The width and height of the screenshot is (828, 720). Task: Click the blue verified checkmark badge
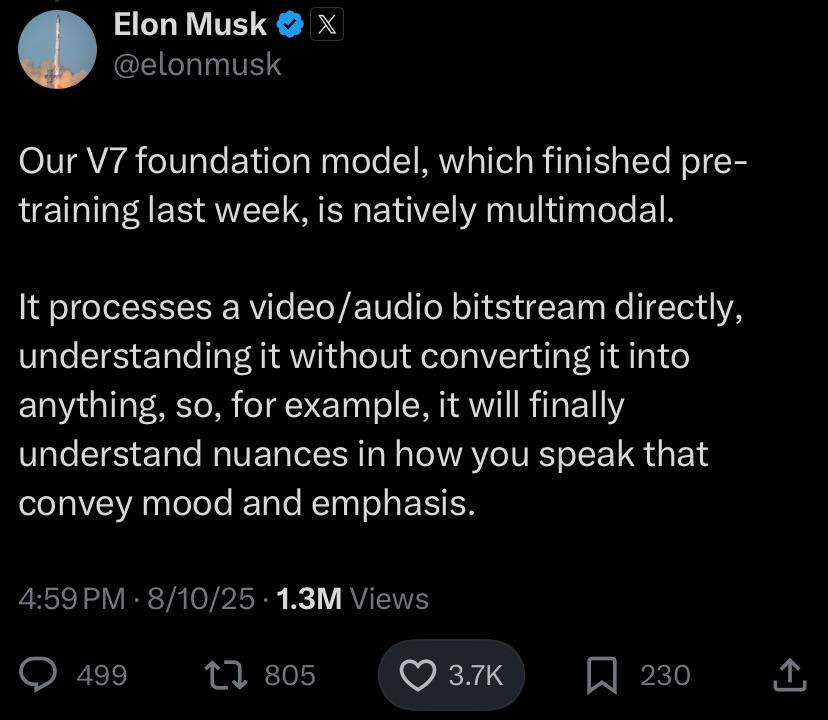[x=290, y=24]
